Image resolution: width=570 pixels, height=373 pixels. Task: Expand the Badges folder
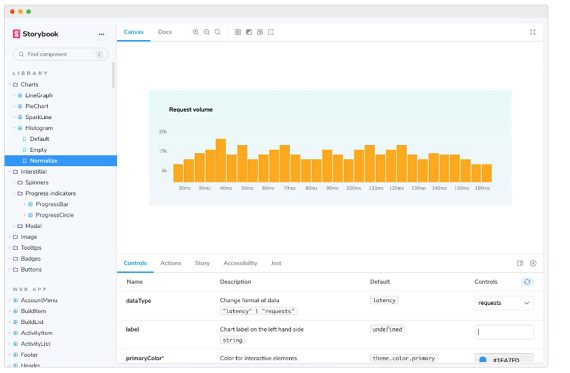click(10, 259)
